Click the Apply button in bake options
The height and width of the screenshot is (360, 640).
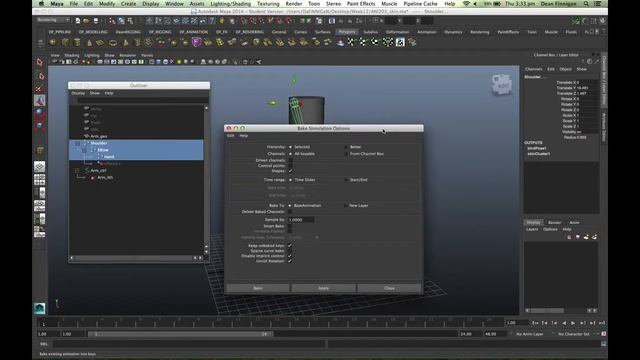(x=323, y=288)
